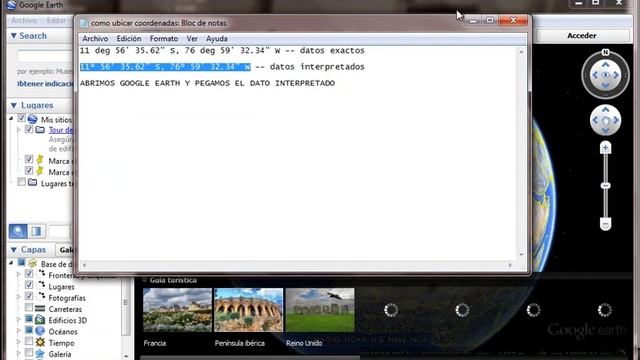Toggle the Fronteras layer checkbox

coord(29,274)
